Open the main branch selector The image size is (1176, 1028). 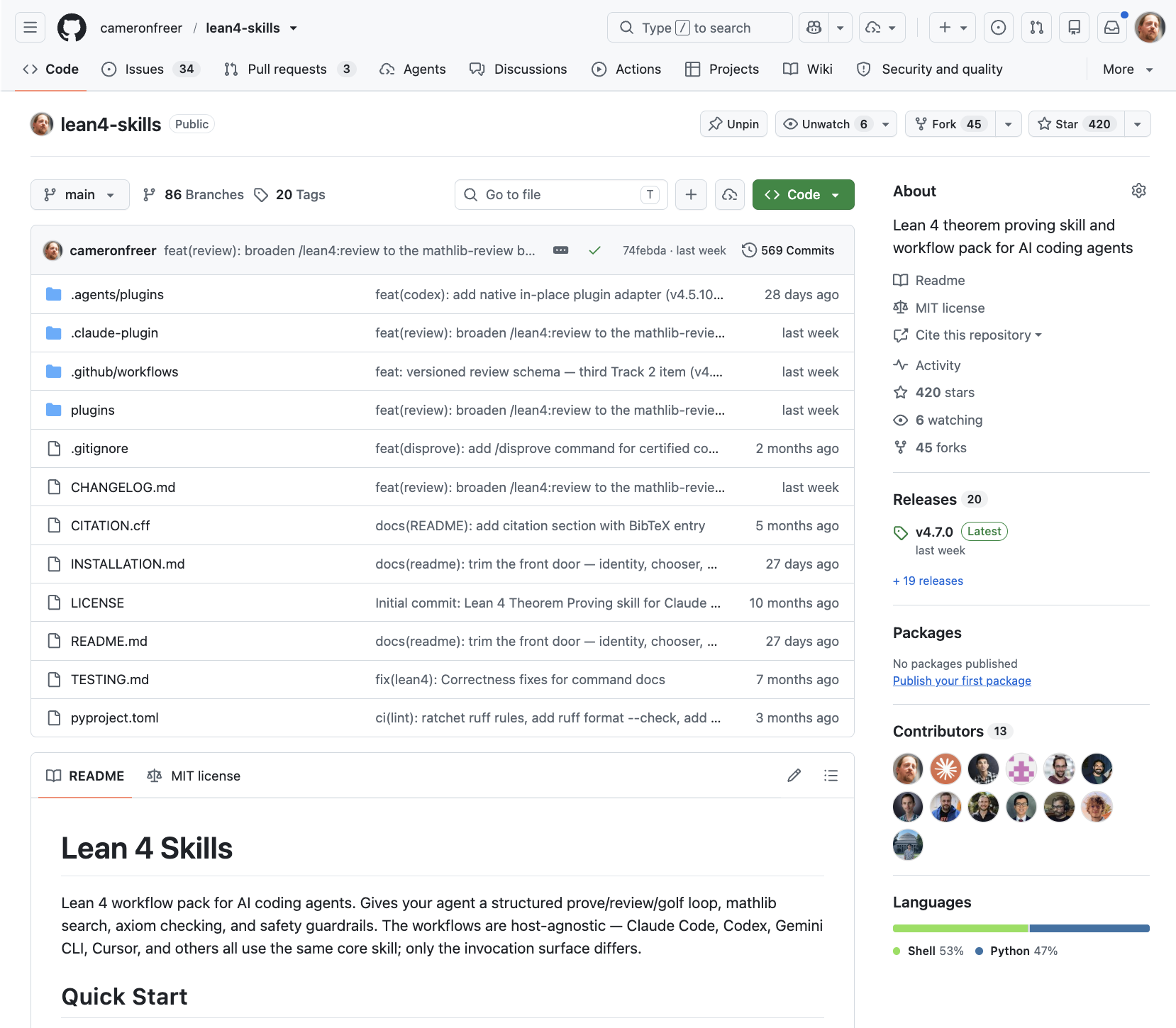[x=80, y=194]
